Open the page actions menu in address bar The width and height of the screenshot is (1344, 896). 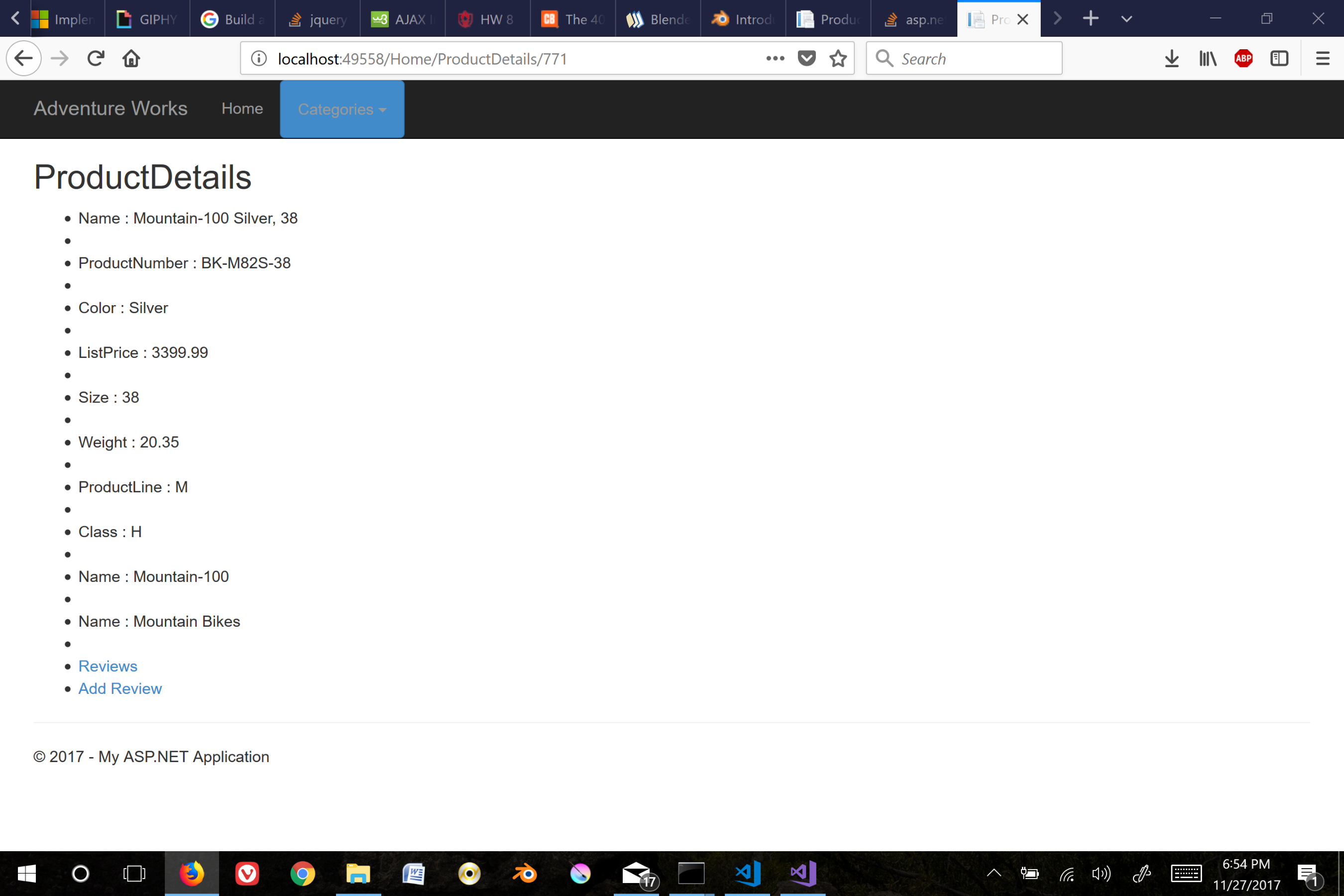click(775, 58)
